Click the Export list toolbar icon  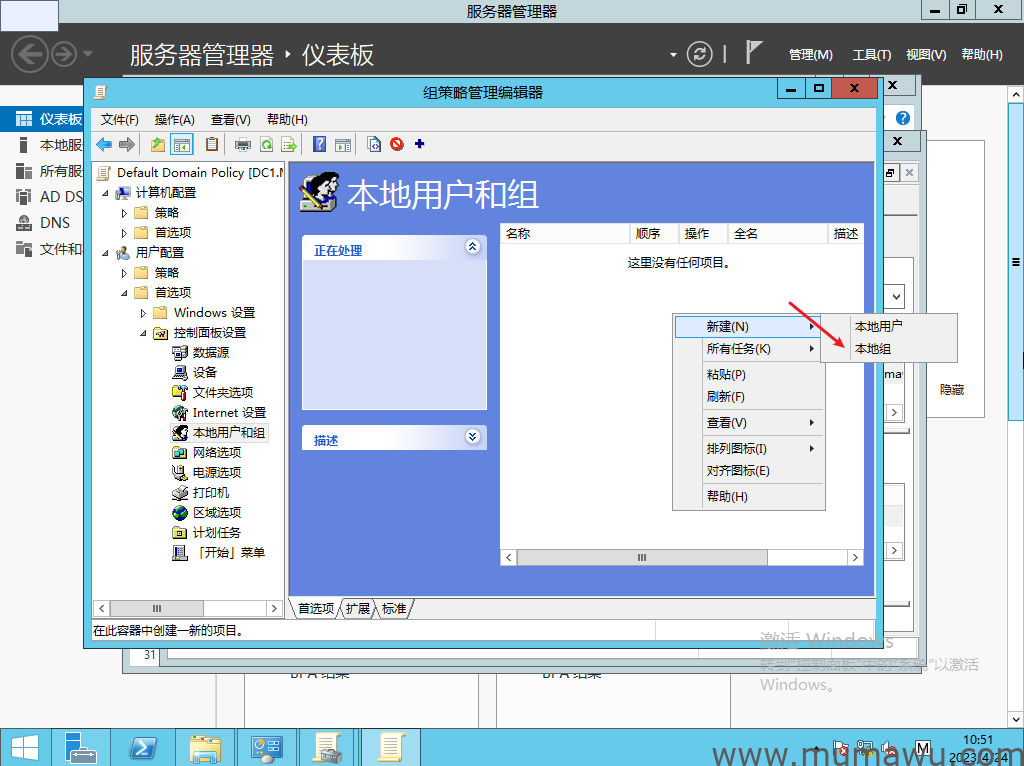coord(289,144)
